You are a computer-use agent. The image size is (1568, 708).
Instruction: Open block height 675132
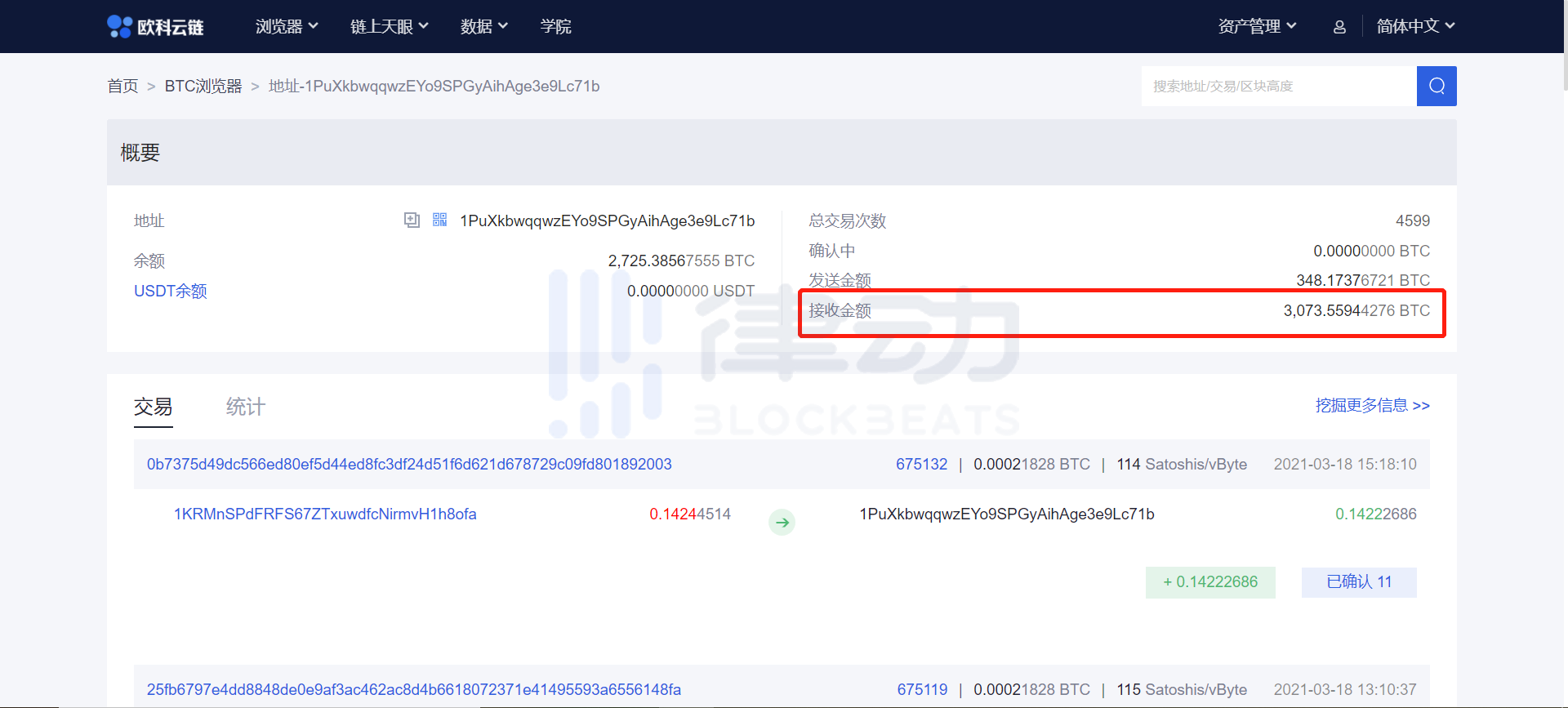(921, 465)
